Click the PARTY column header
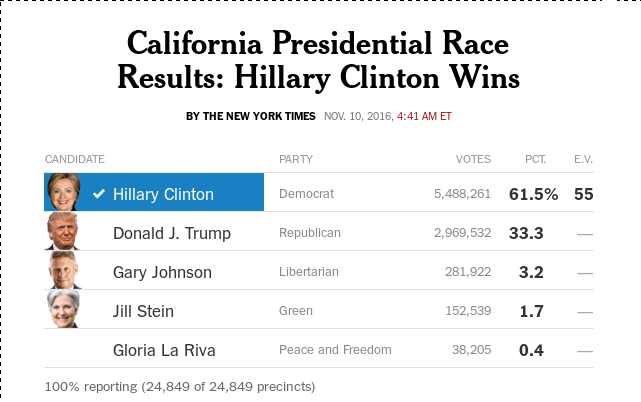641x402 pixels. 295,159
